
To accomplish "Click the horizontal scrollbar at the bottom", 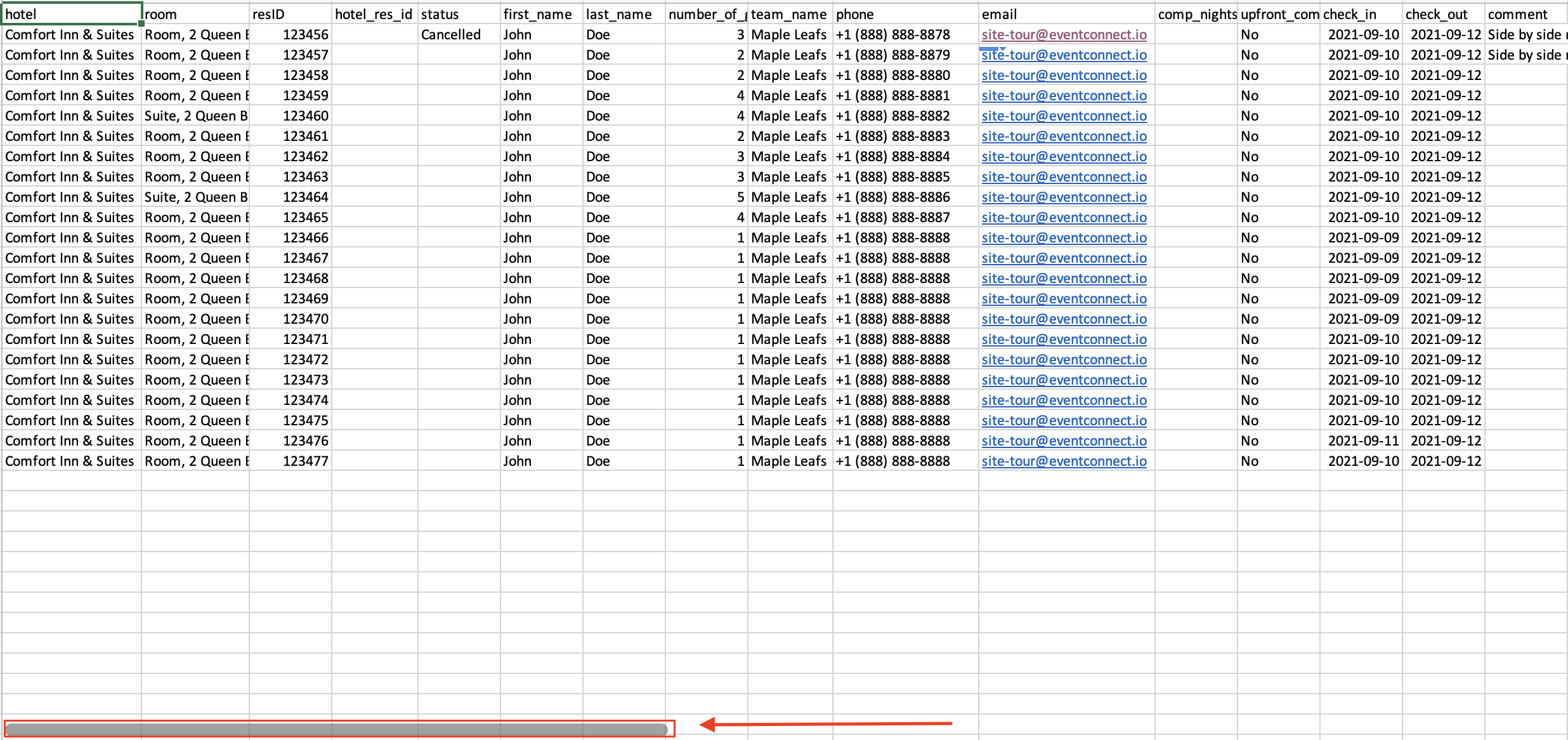I will click(x=336, y=729).
